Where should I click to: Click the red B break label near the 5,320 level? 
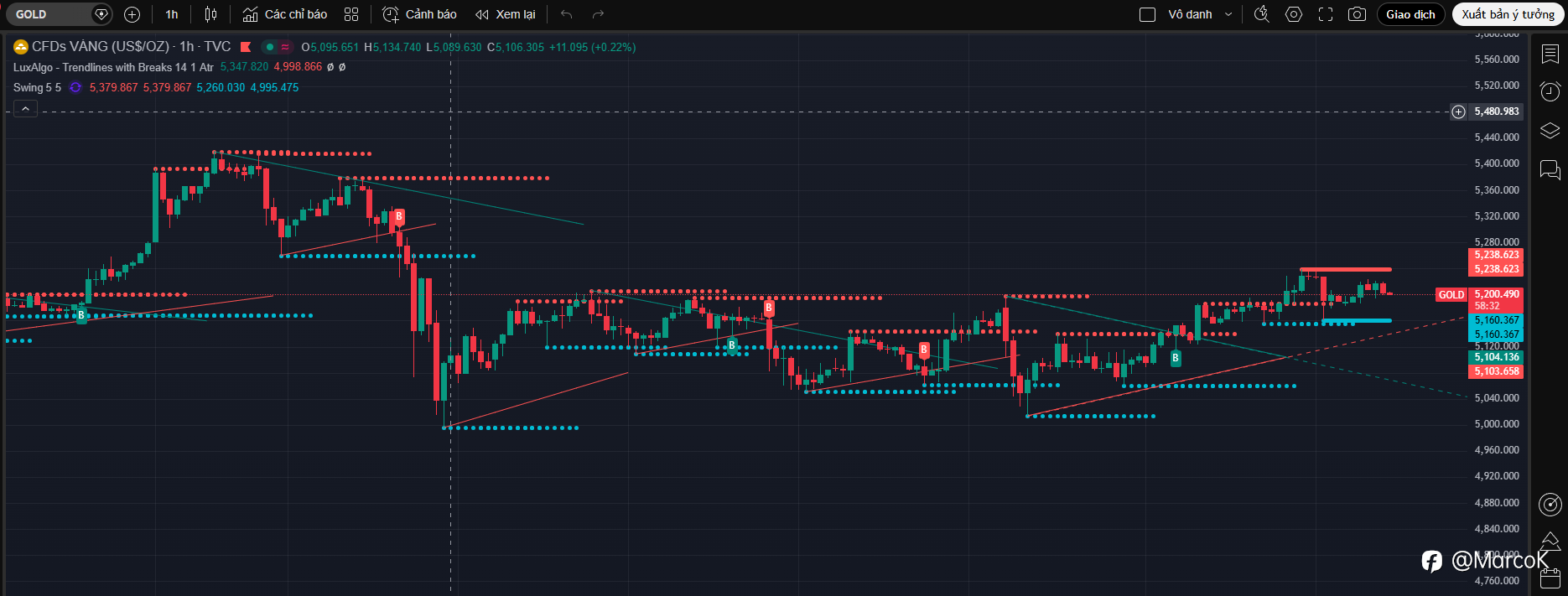[399, 216]
